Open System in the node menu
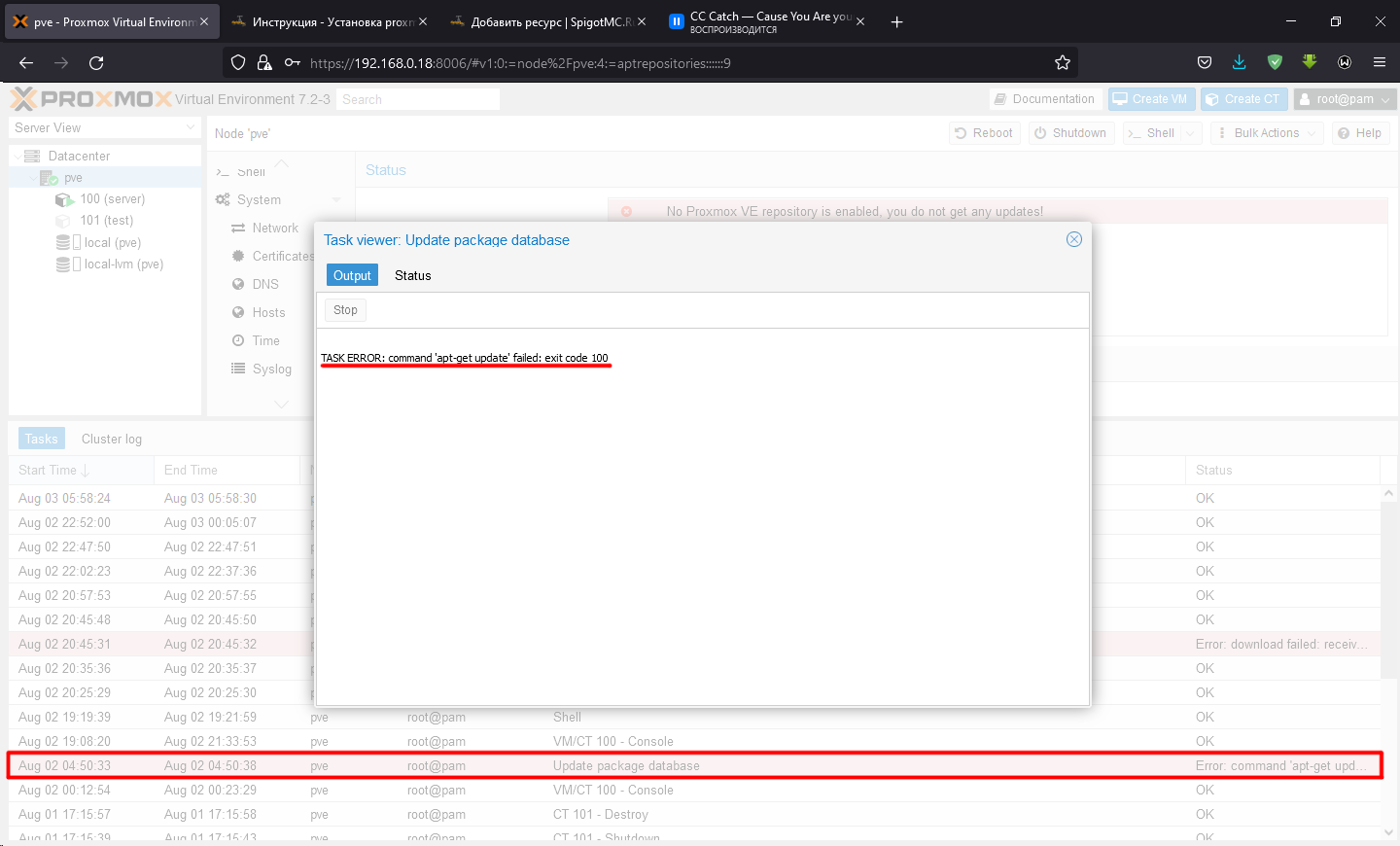This screenshot has width=1400, height=846. [259, 199]
